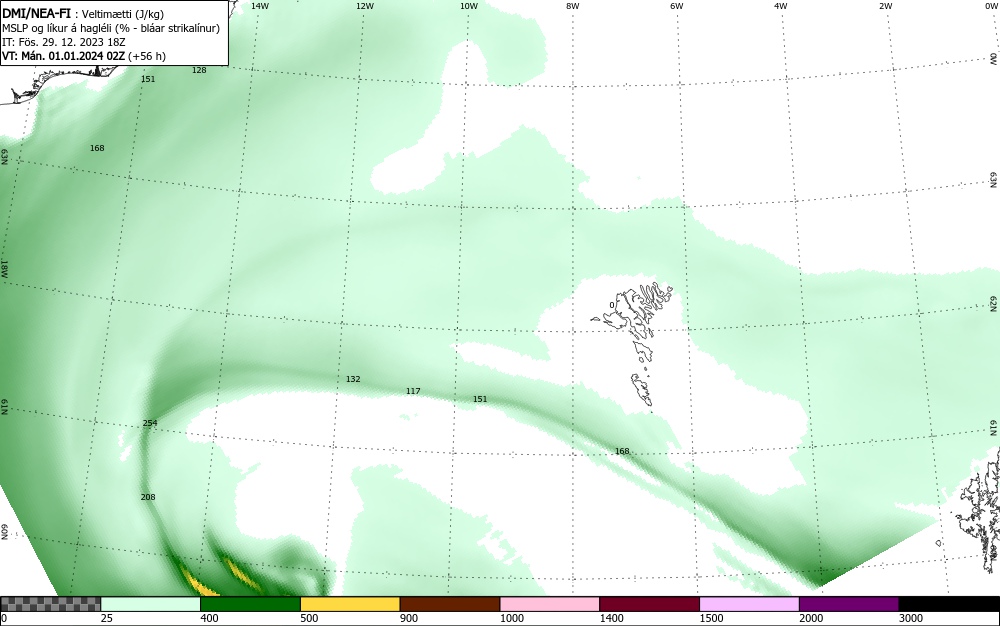
Task: Click the '12W' longitude label
Action: click(x=364, y=6)
